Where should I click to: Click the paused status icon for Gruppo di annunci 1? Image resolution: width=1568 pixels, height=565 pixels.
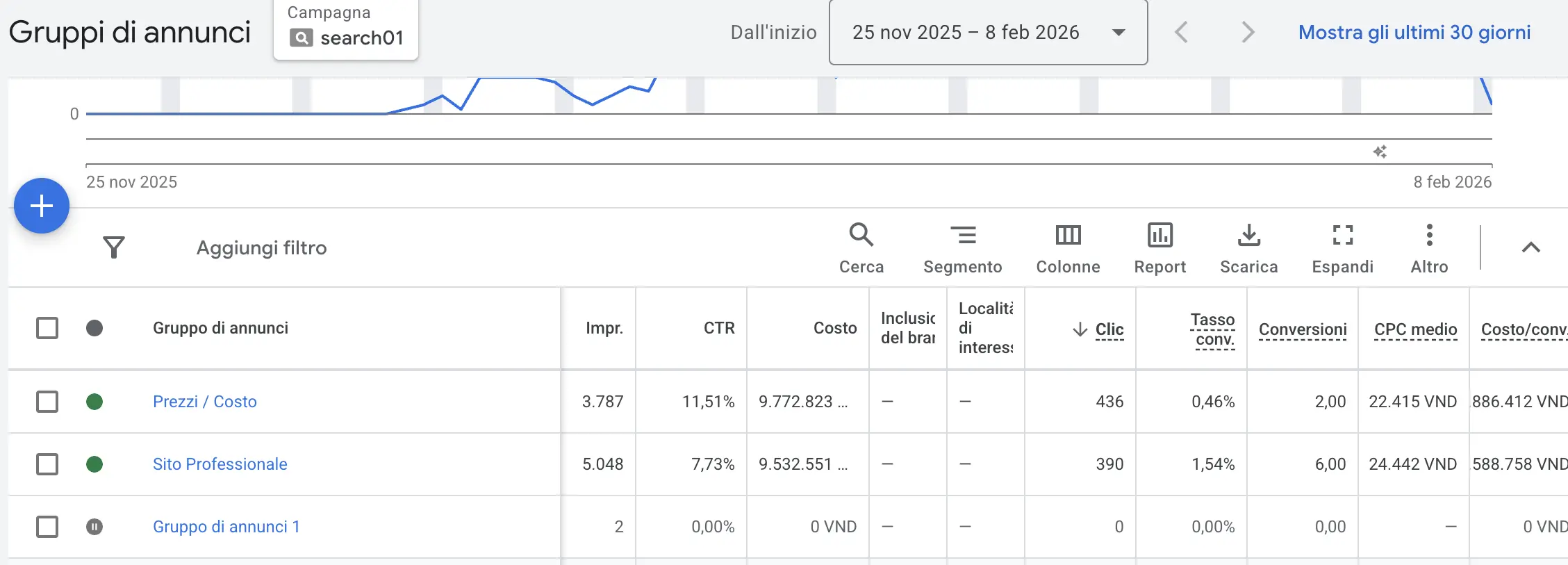tap(94, 527)
